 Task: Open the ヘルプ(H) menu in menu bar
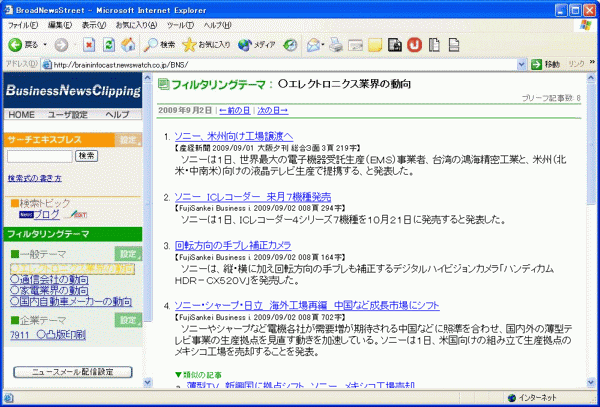point(217,25)
